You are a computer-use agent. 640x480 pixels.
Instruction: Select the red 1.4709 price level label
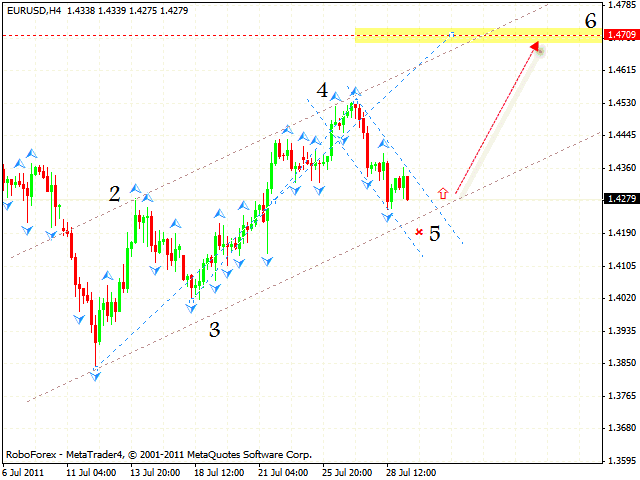(622, 35)
